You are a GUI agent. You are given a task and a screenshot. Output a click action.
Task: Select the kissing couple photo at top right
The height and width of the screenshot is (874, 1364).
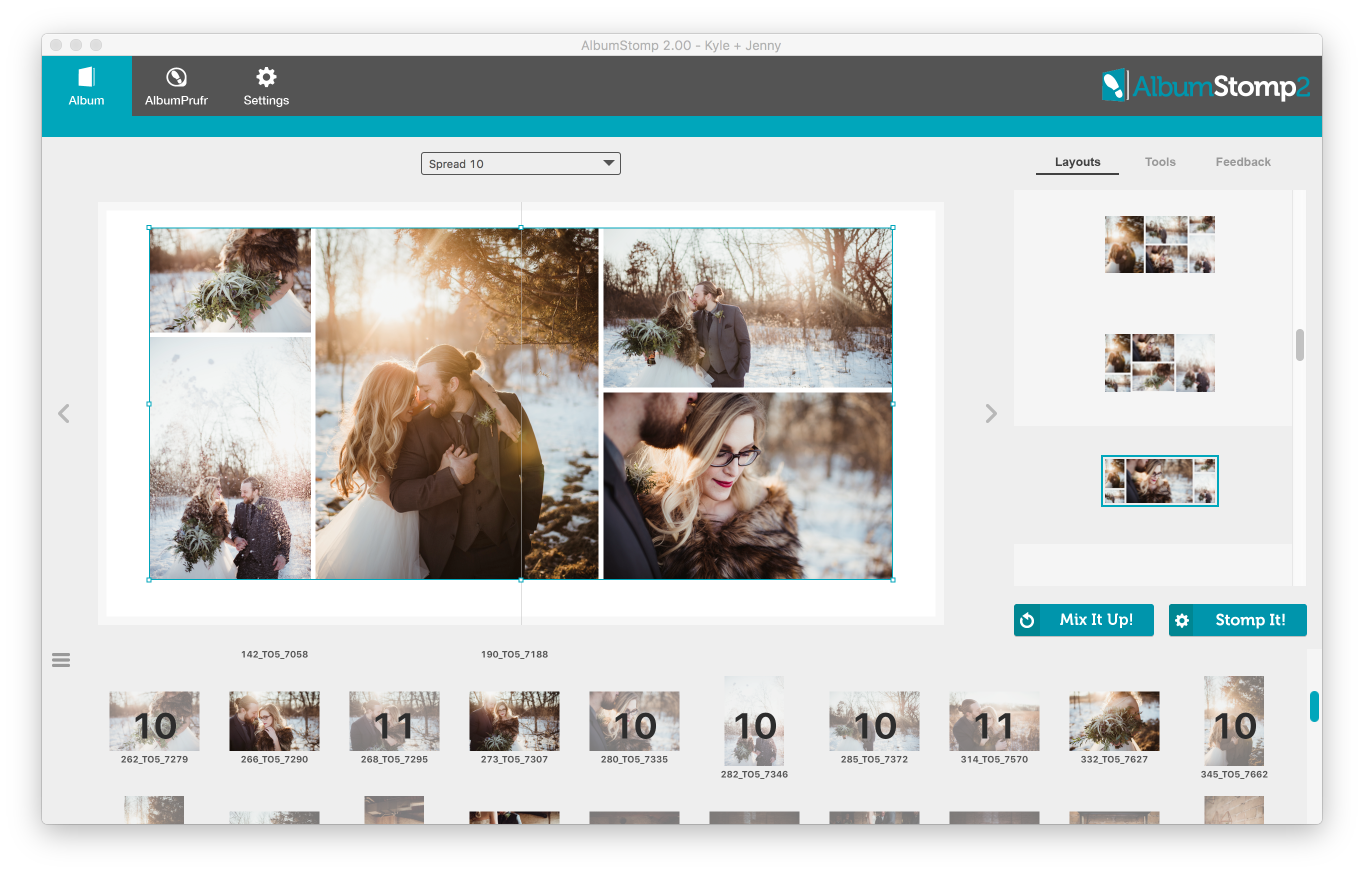tap(747, 308)
